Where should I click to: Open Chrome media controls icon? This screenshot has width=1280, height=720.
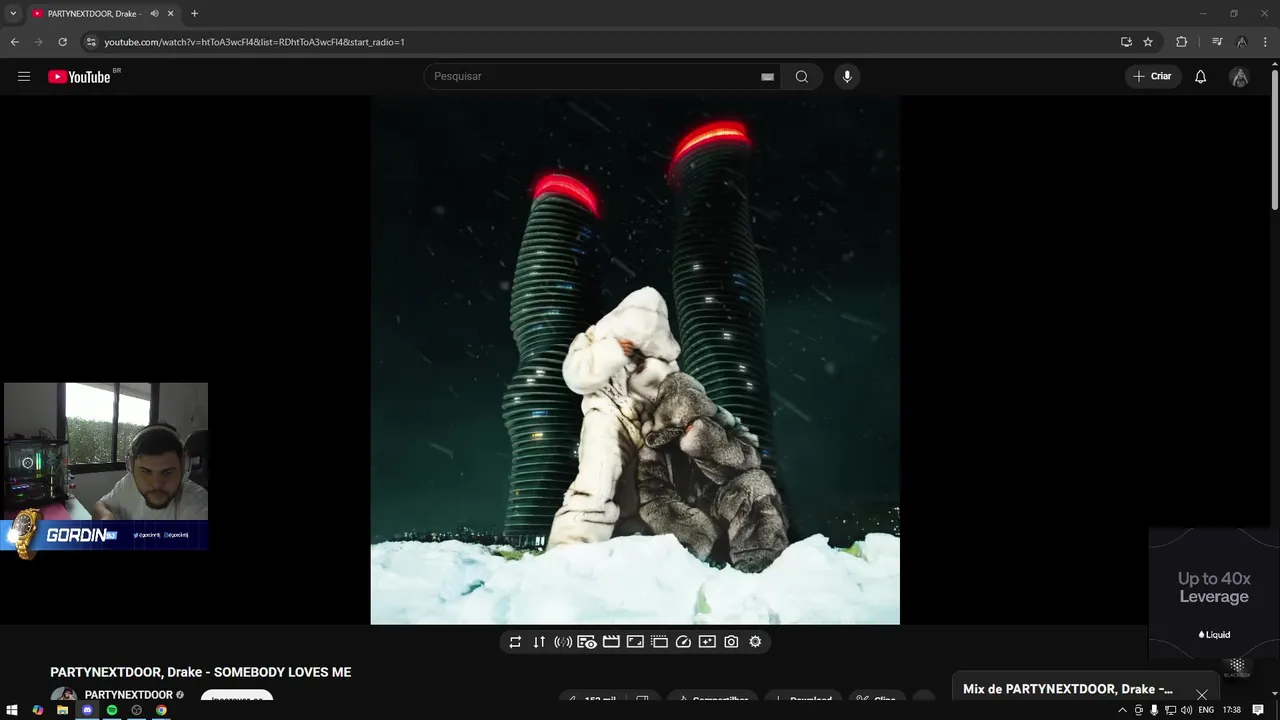click(1217, 42)
